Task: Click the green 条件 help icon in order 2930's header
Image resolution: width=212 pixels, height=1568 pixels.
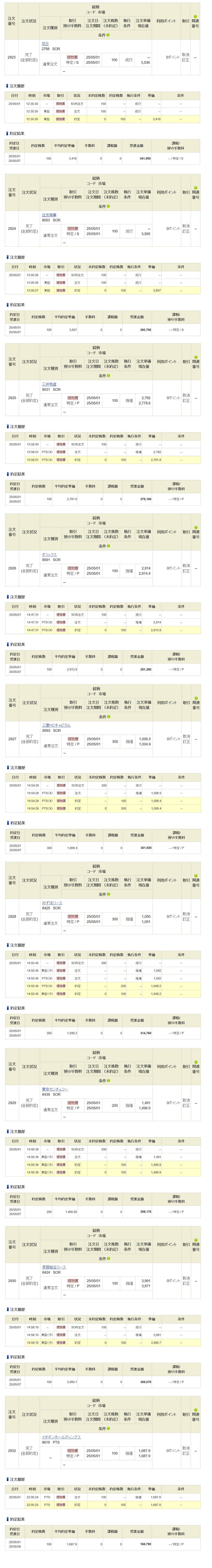Action: (109, 1258)
